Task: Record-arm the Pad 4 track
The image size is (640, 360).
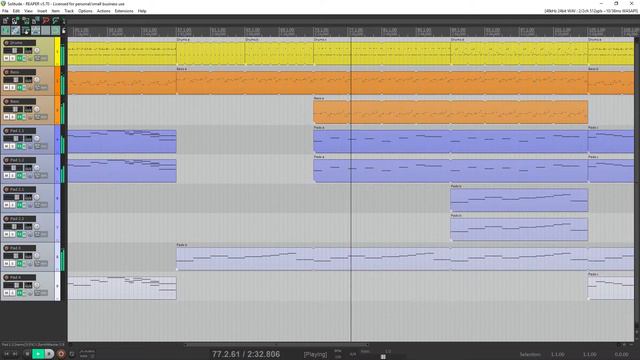Action: tap(6, 278)
